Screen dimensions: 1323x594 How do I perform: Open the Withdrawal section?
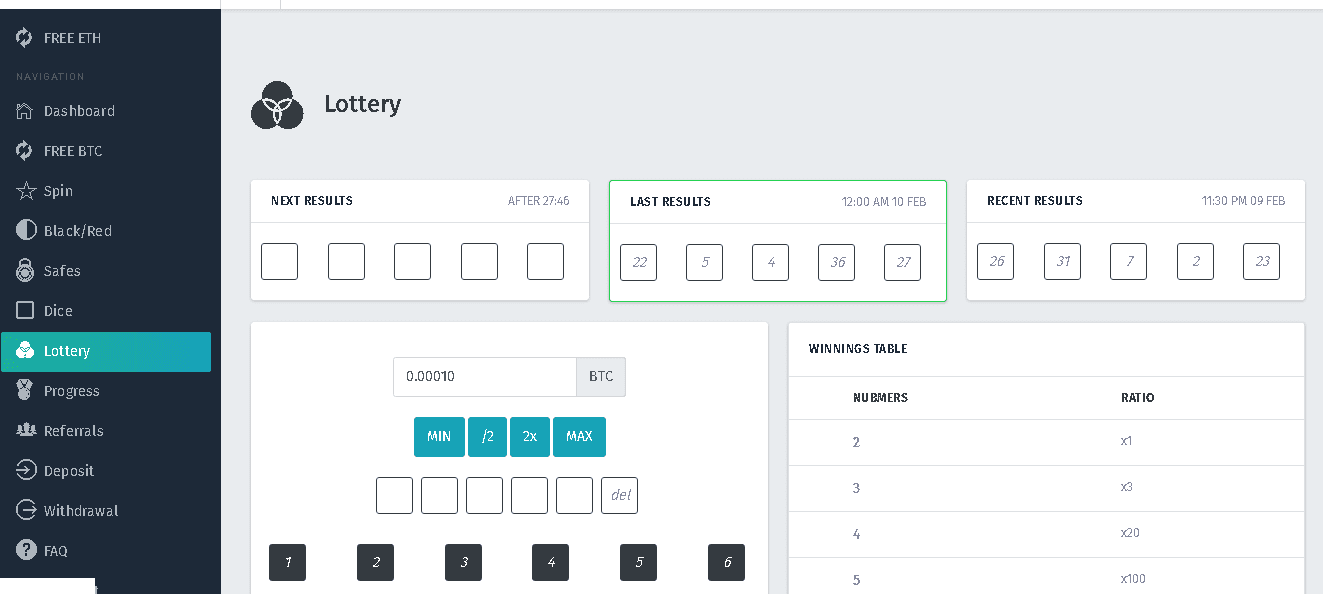(x=80, y=511)
